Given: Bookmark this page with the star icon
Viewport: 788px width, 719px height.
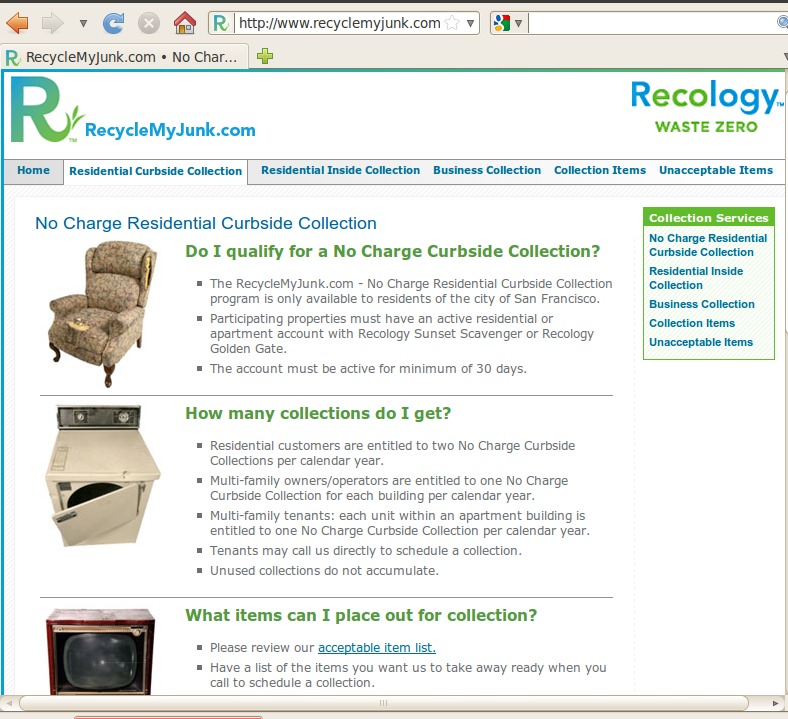Looking at the screenshot, I should pyautogui.click(x=452, y=22).
